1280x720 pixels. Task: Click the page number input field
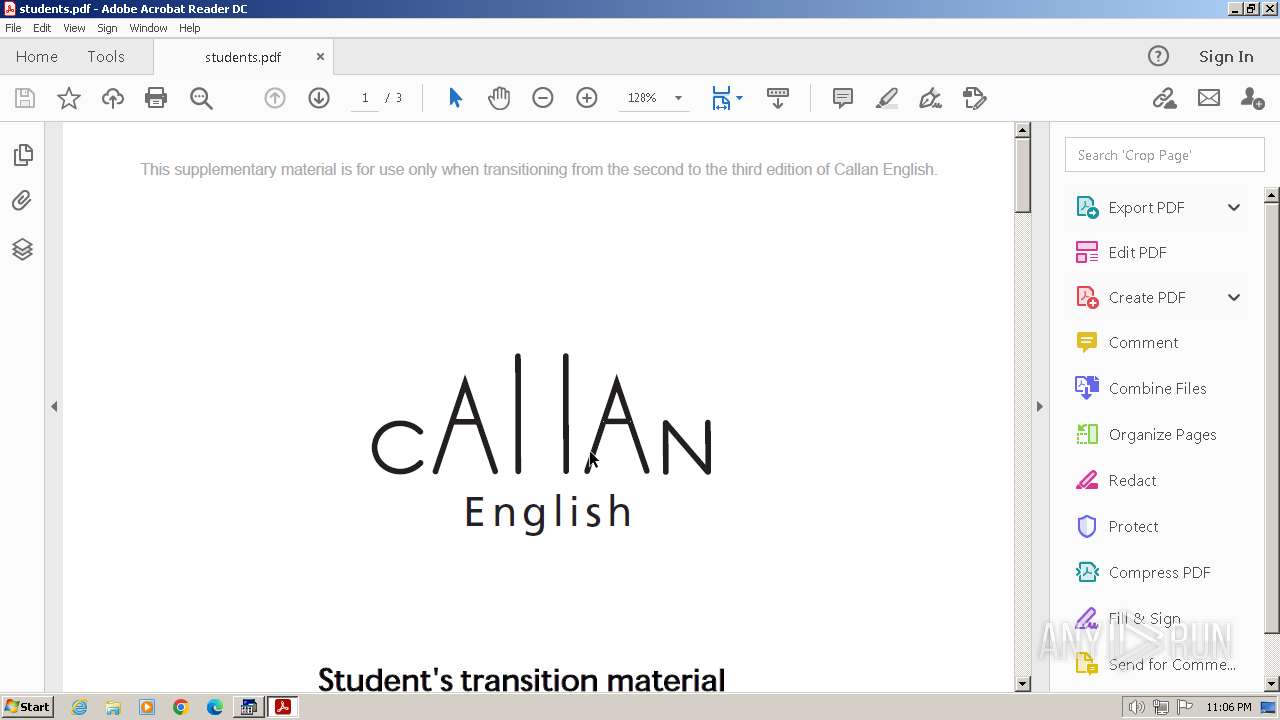(x=365, y=98)
